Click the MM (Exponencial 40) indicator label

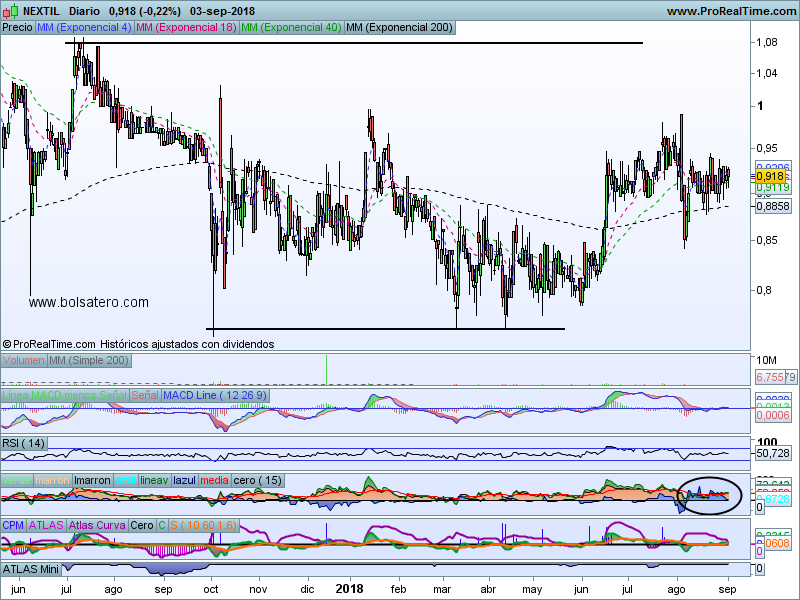point(291,28)
